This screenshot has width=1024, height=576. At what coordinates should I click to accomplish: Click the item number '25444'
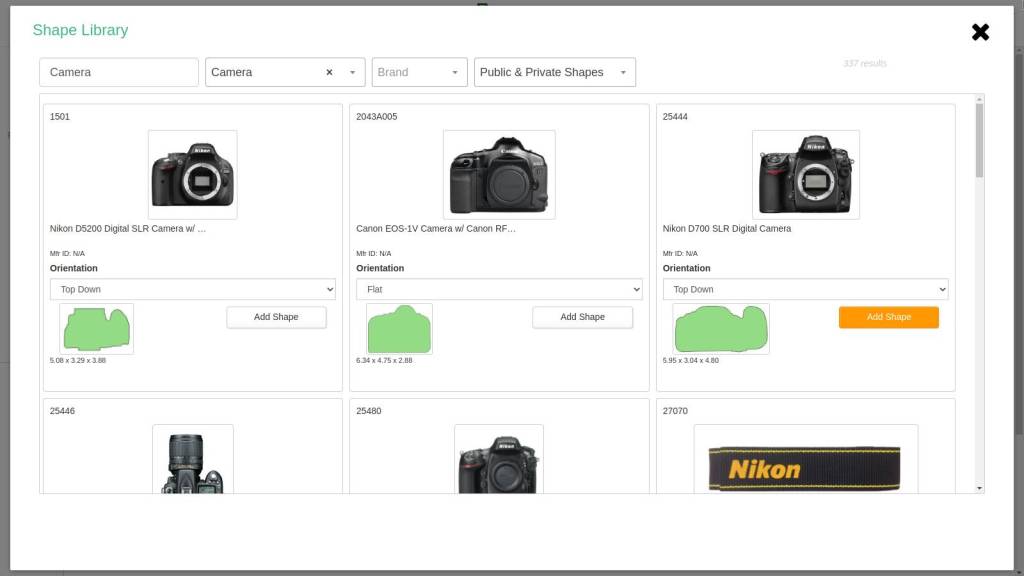point(675,117)
